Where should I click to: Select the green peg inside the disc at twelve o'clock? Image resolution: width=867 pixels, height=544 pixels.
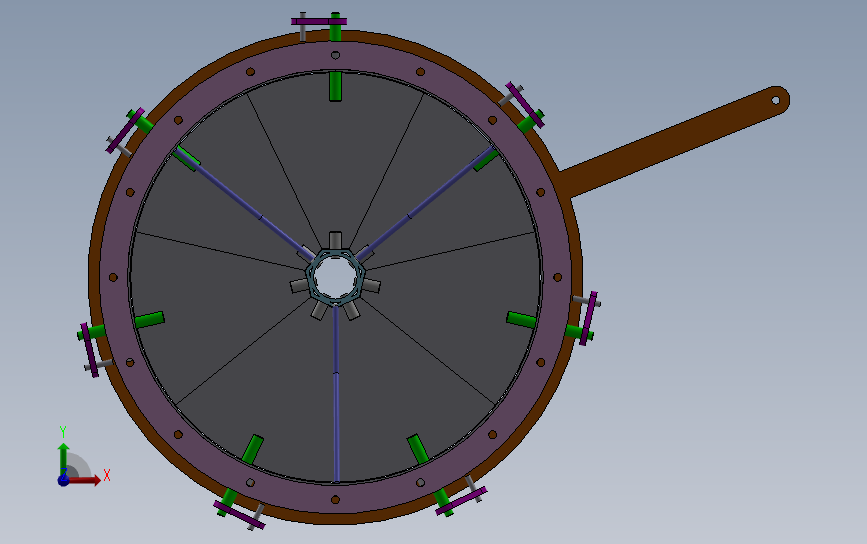click(335, 86)
